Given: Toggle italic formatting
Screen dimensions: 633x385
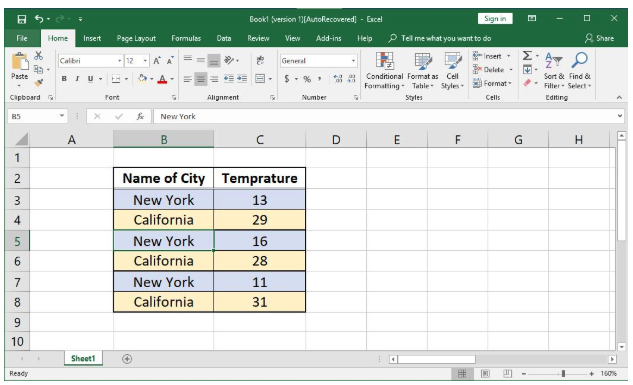Looking at the screenshot, I should [77, 79].
